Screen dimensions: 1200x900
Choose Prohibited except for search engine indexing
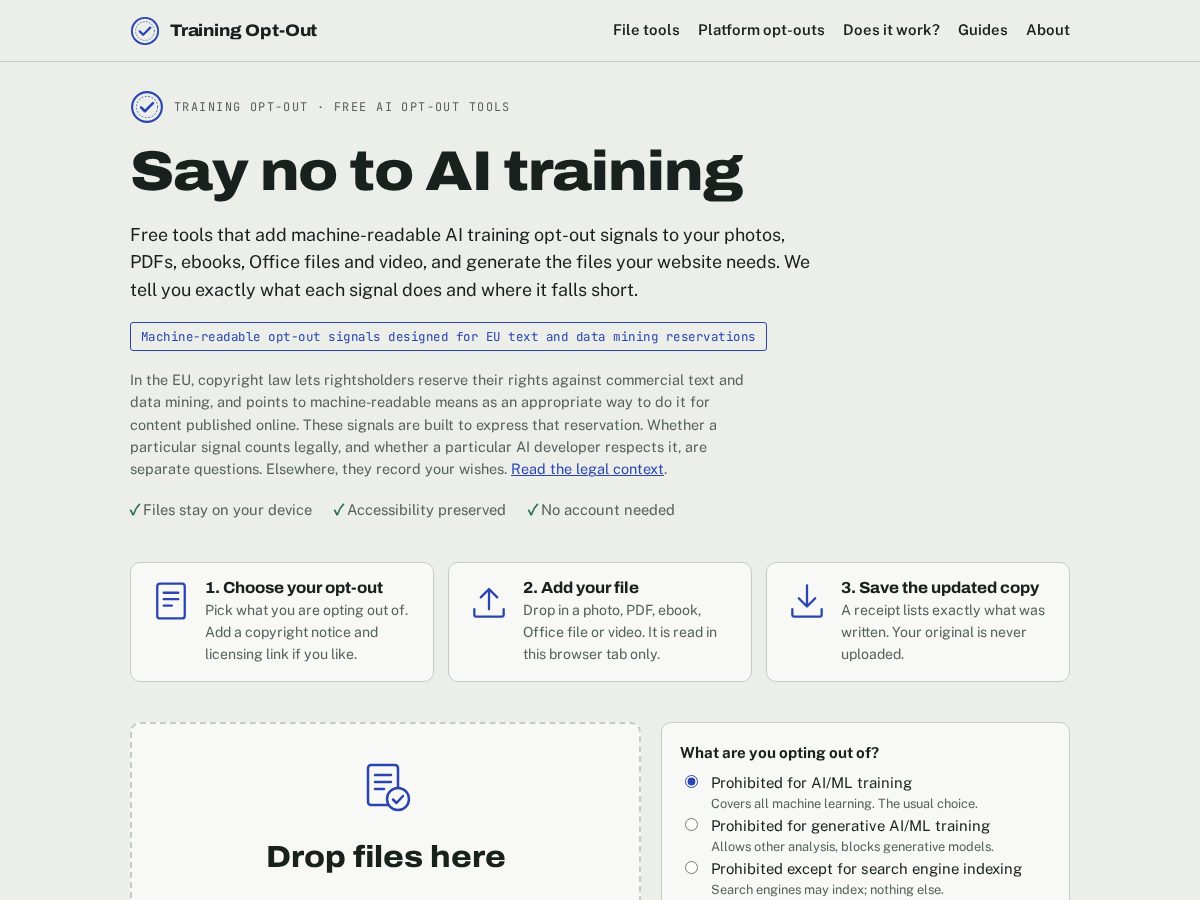[691, 868]
